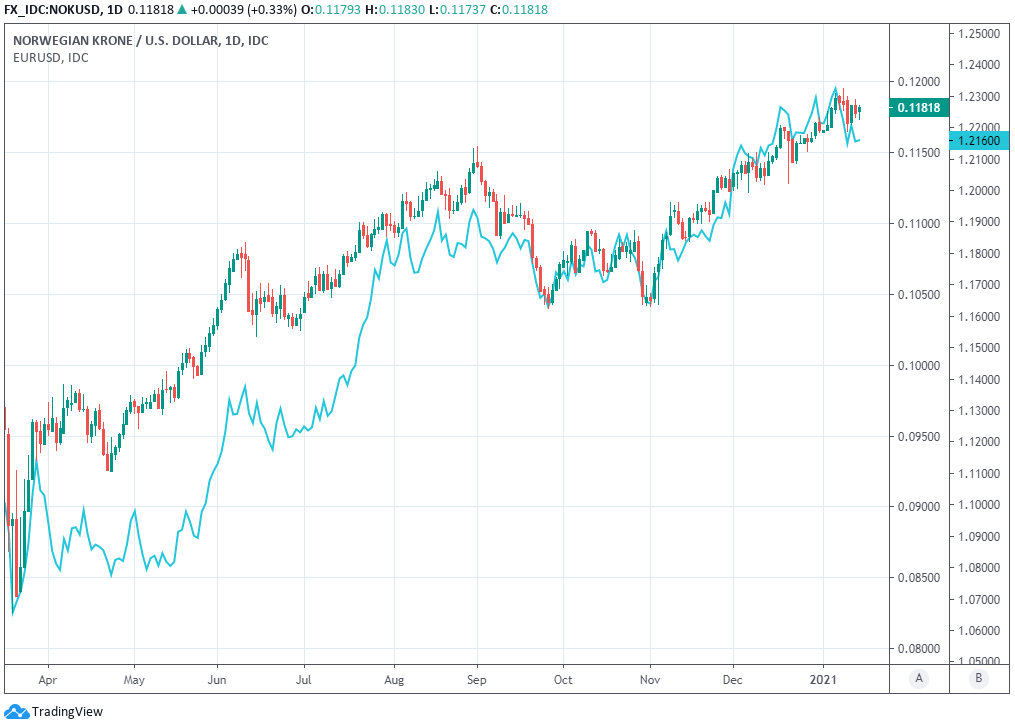Click the 0.10000 level on price scale
This screenshot has height=723, width=1015.
pos(917,366)
